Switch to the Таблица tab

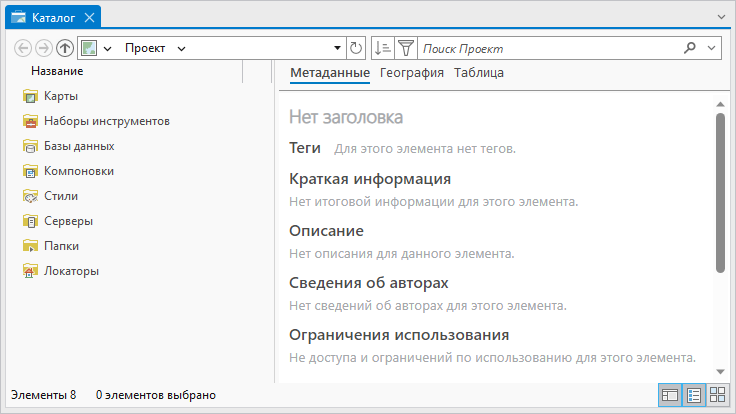[x=479, y=73]
